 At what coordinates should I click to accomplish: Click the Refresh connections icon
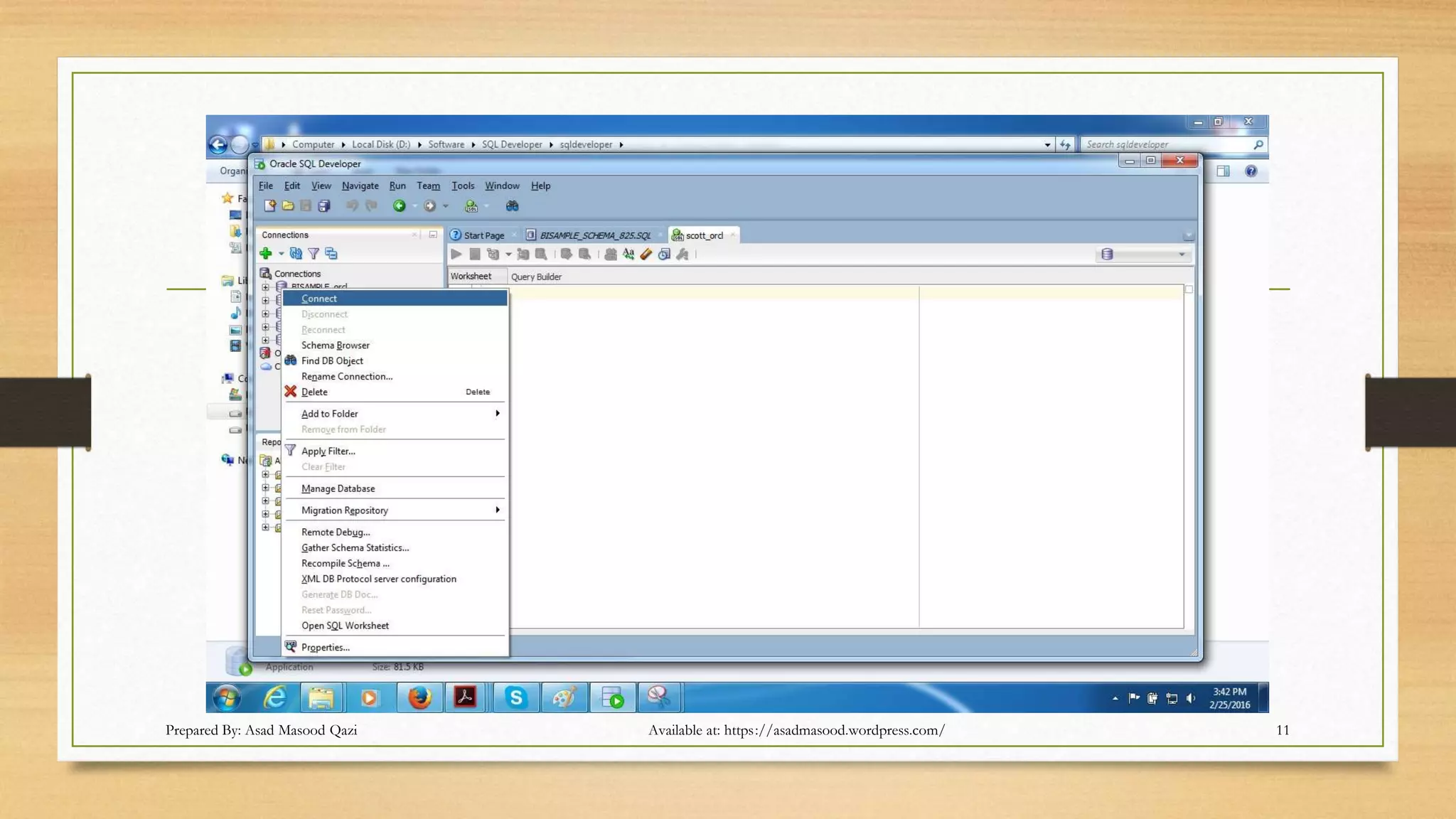pos(296,254)
